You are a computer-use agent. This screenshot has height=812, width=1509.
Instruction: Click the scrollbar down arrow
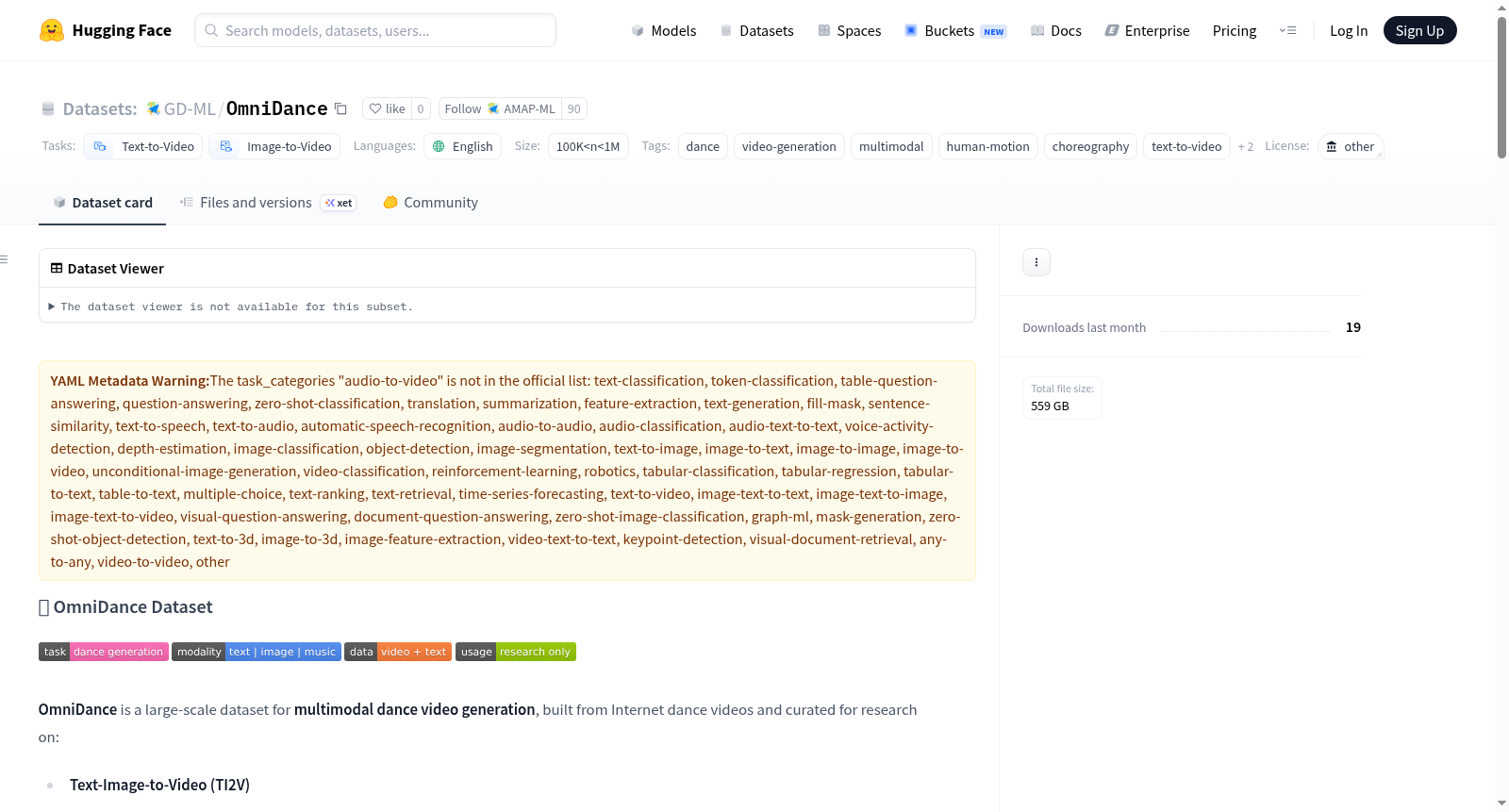[x=1501, y=804]
